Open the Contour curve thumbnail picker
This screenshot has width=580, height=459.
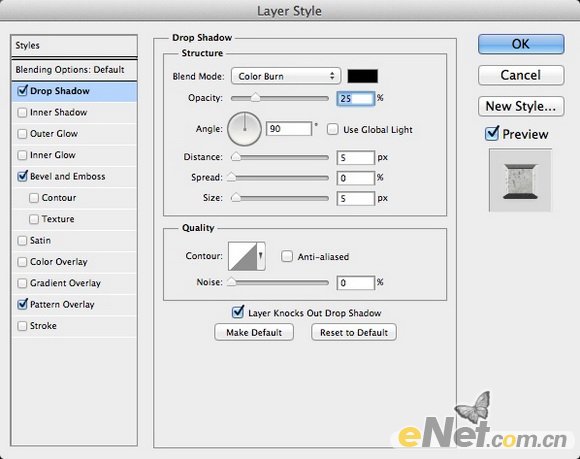243,256
